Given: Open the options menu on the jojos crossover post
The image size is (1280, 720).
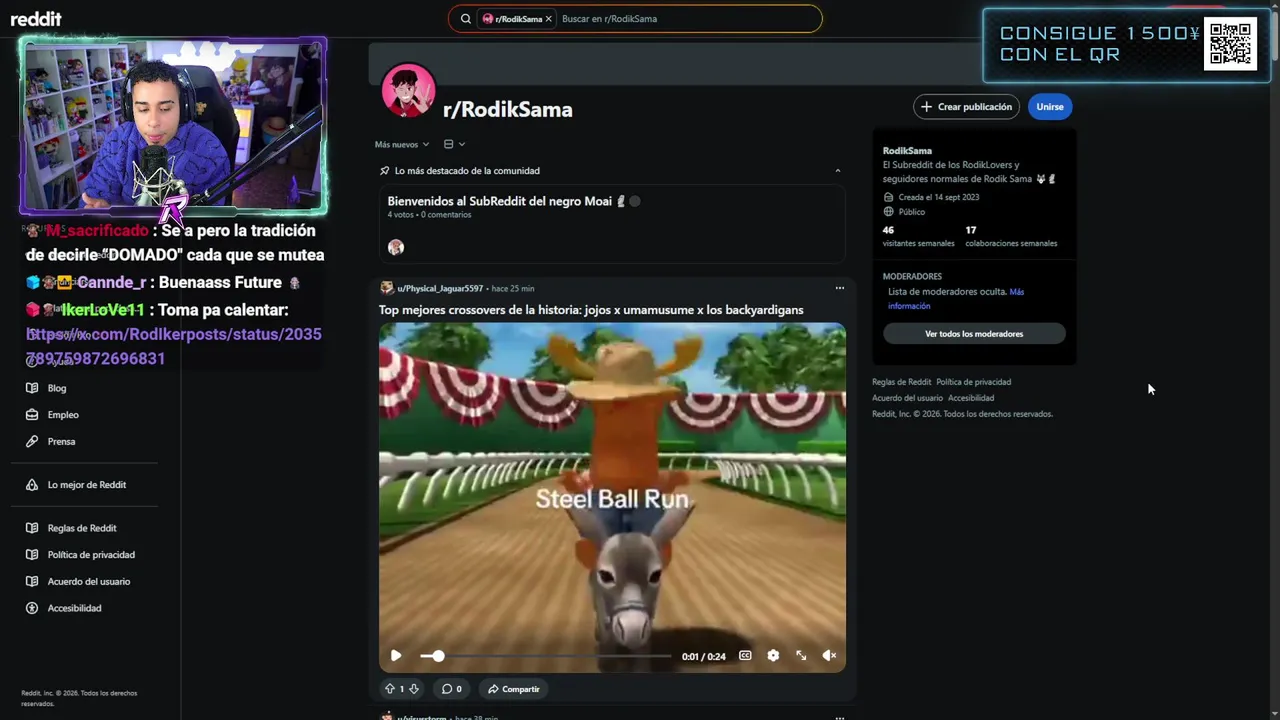Looking at the screenshot, I should tap(840, 288).
